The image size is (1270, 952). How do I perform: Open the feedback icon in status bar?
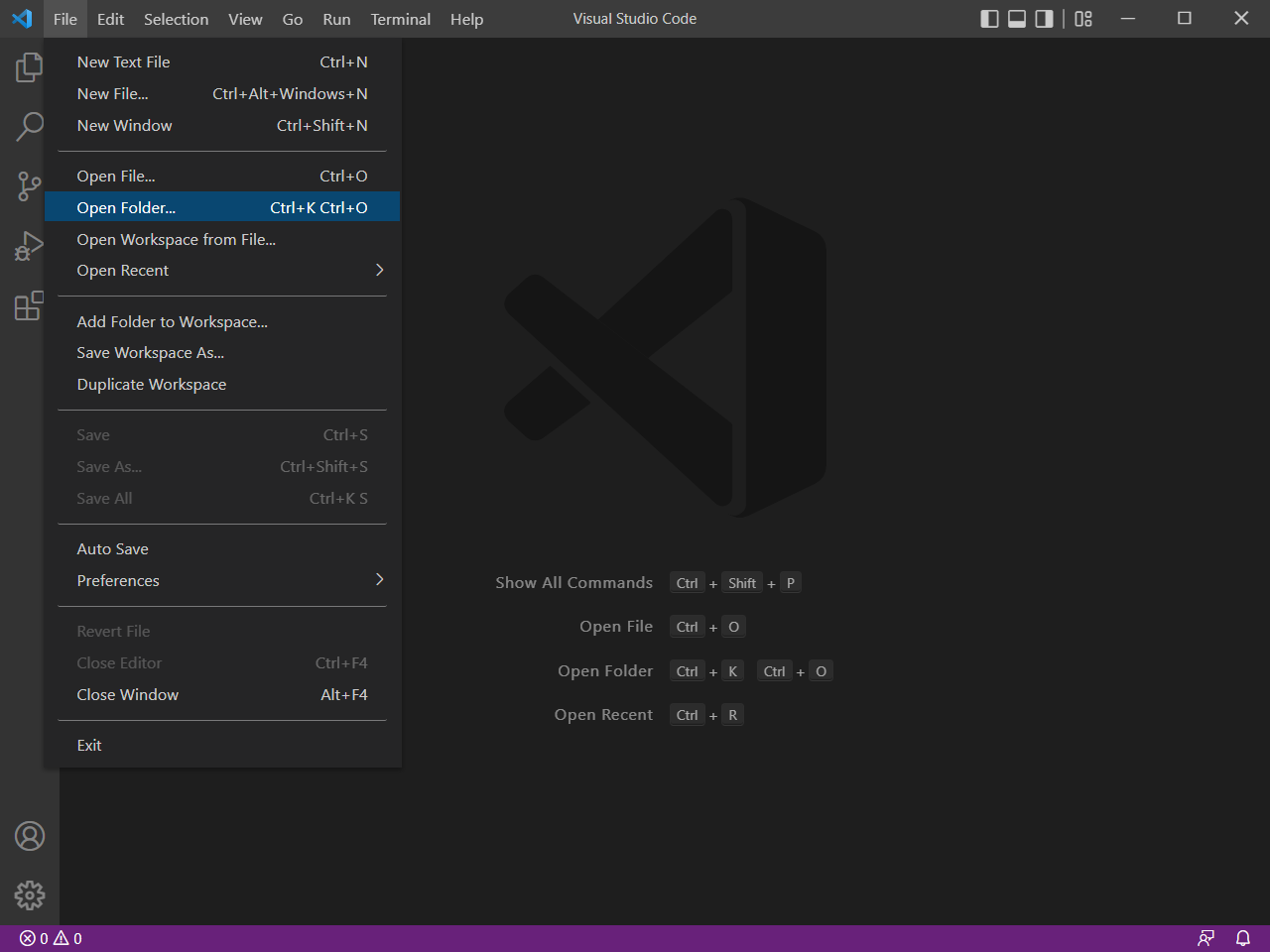[x=1206, y=938]
